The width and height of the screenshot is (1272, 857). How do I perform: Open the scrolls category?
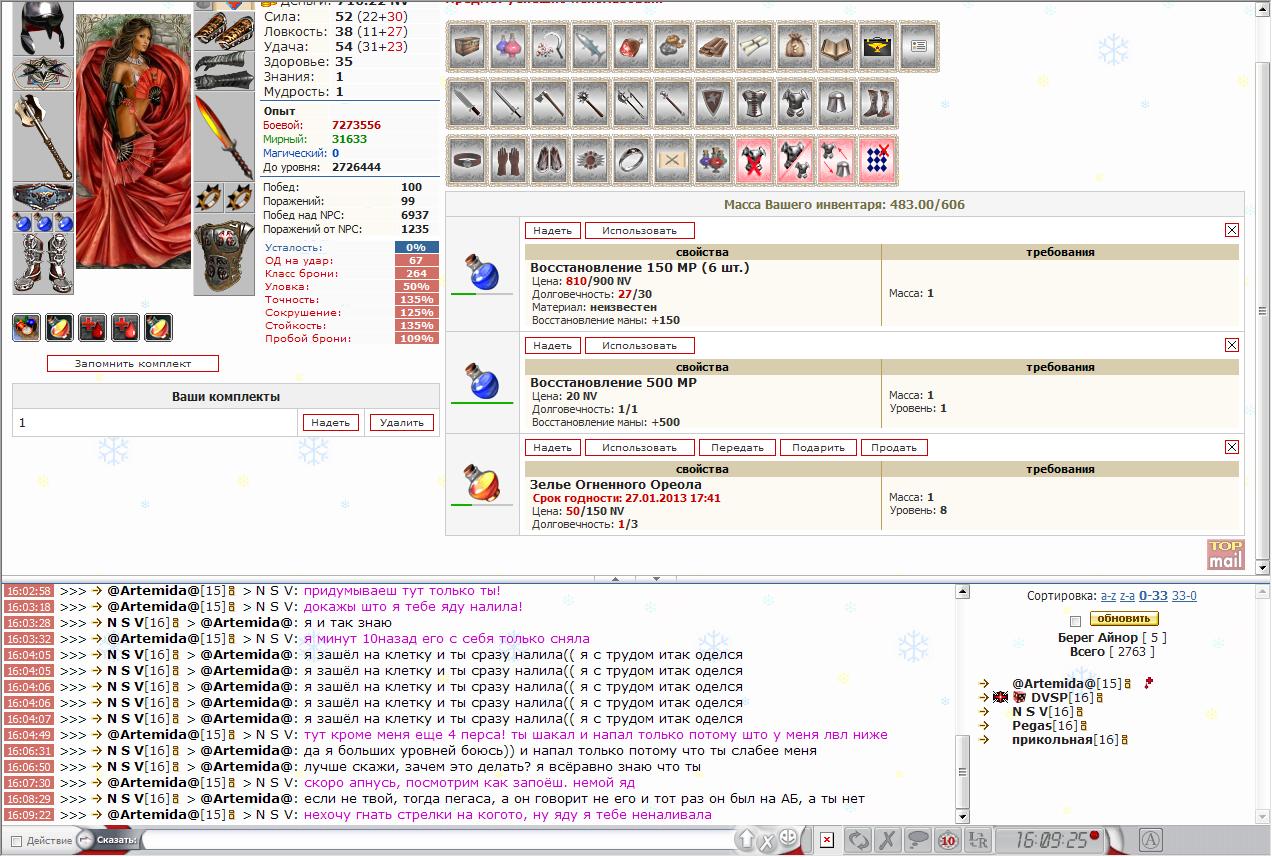pyautogui.click(x=756, y=46)
